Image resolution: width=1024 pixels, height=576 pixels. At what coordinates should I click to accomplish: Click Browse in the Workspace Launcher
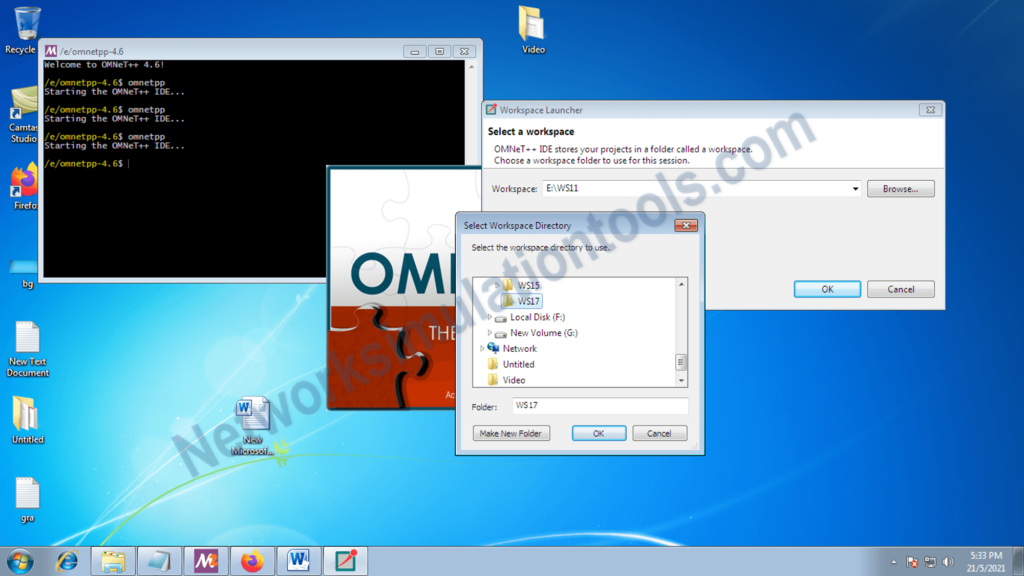coord(903,188)
